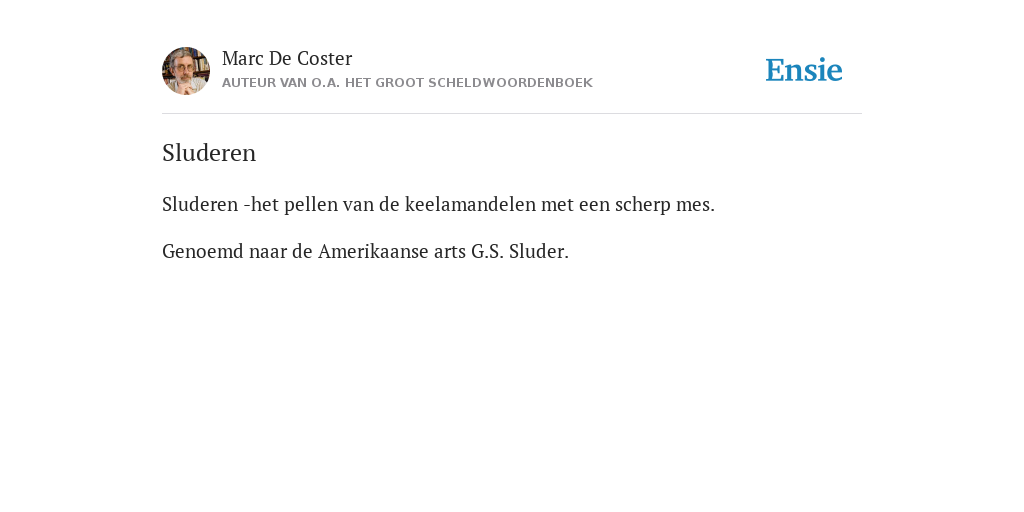Click the word 'arts' in the second sentence

[450, 251]
